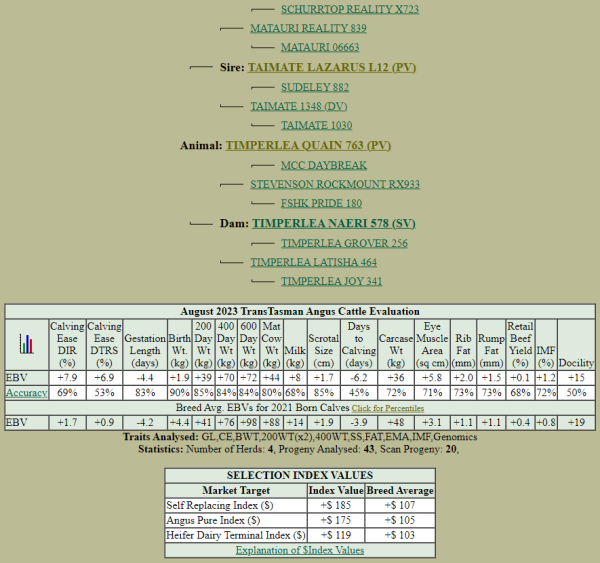The image size is (600, 563).
Task: Open MATAURI REALITY 839 link
Action: [308, 28]
